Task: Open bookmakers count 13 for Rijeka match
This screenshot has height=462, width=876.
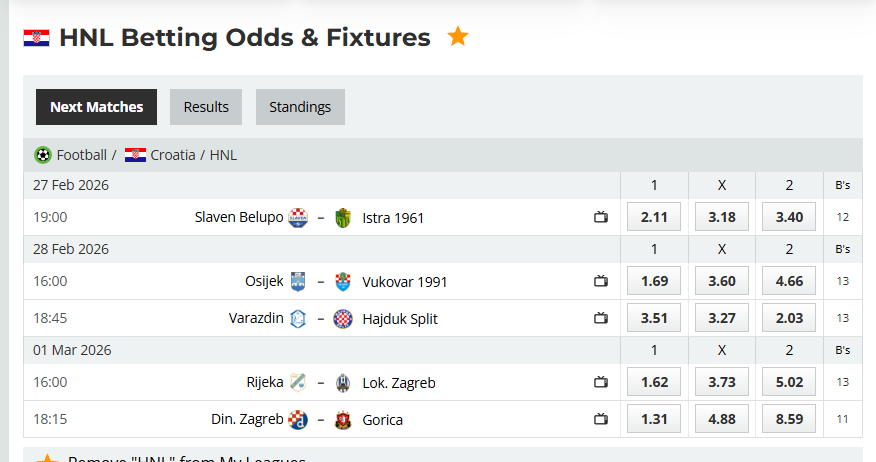Action: coord(843,382)
